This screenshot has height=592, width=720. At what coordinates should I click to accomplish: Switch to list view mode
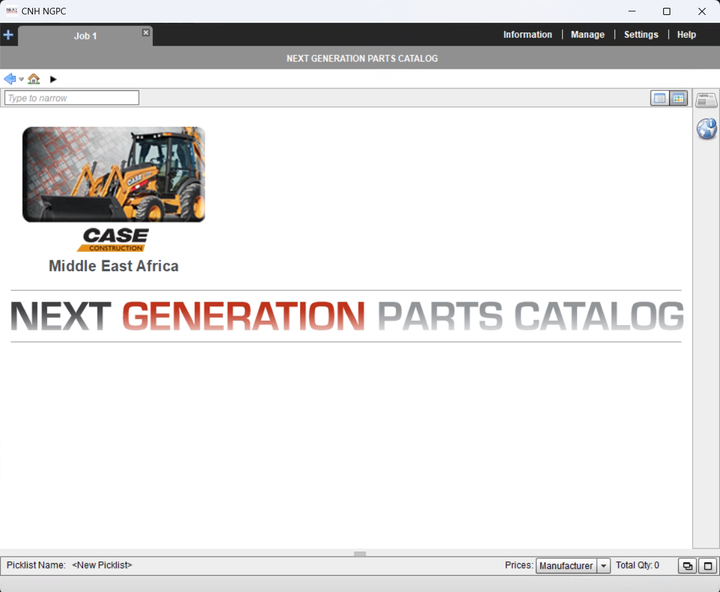coord(659,98)
